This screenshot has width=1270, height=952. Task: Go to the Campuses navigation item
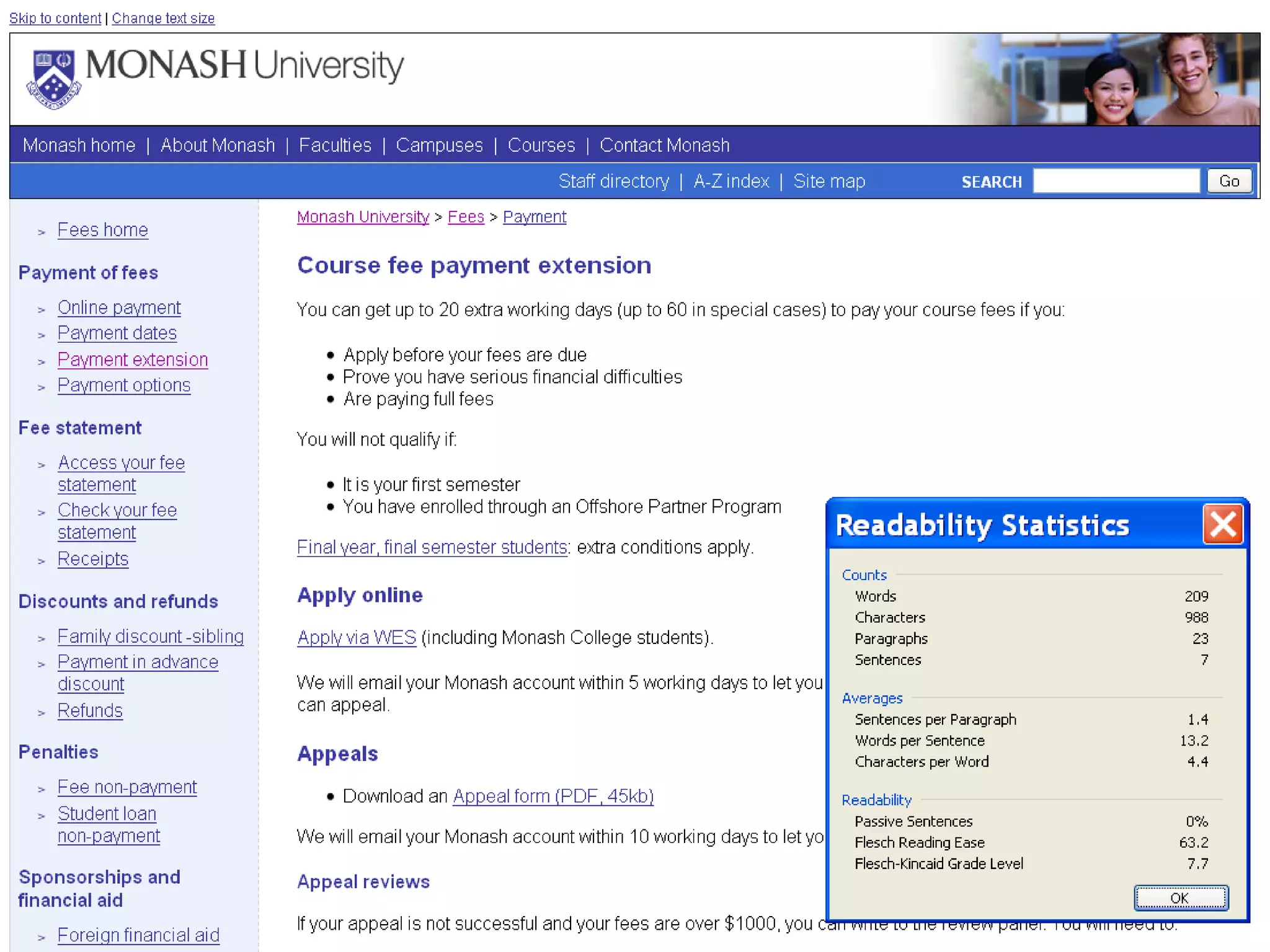[439, 145]
